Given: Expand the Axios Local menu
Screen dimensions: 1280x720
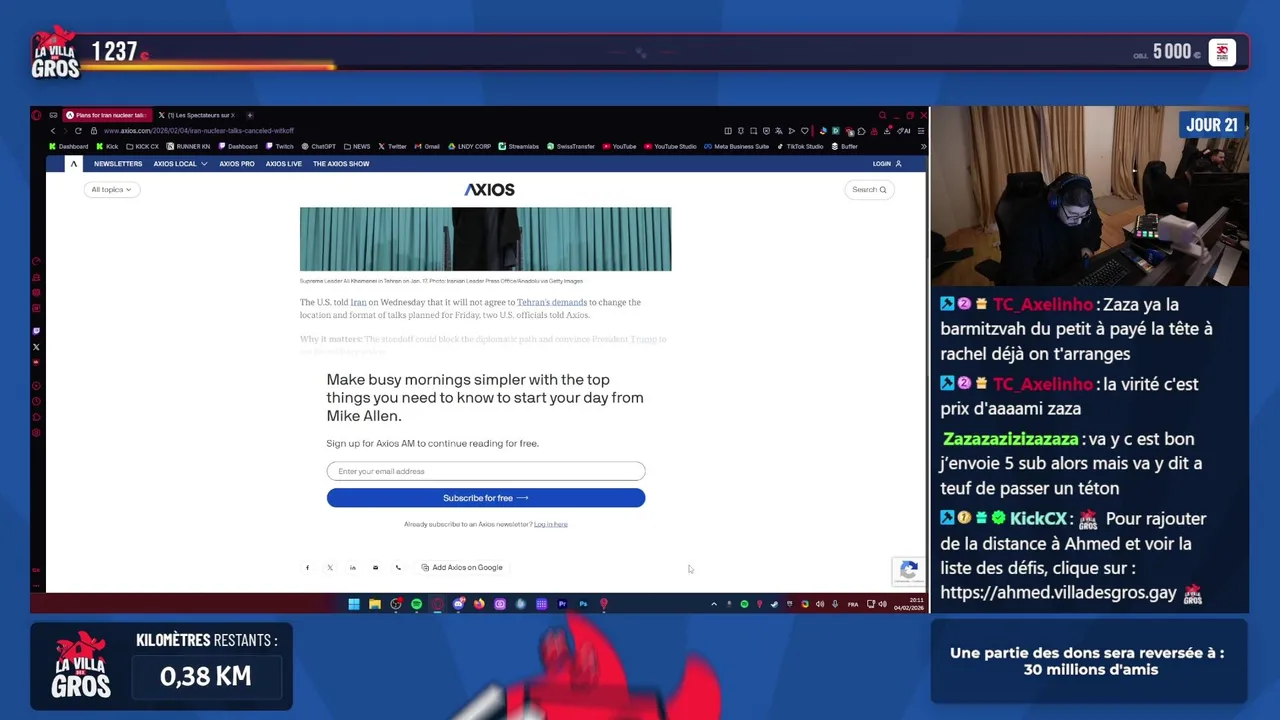Looking at the screenshot, I should 180,164.
